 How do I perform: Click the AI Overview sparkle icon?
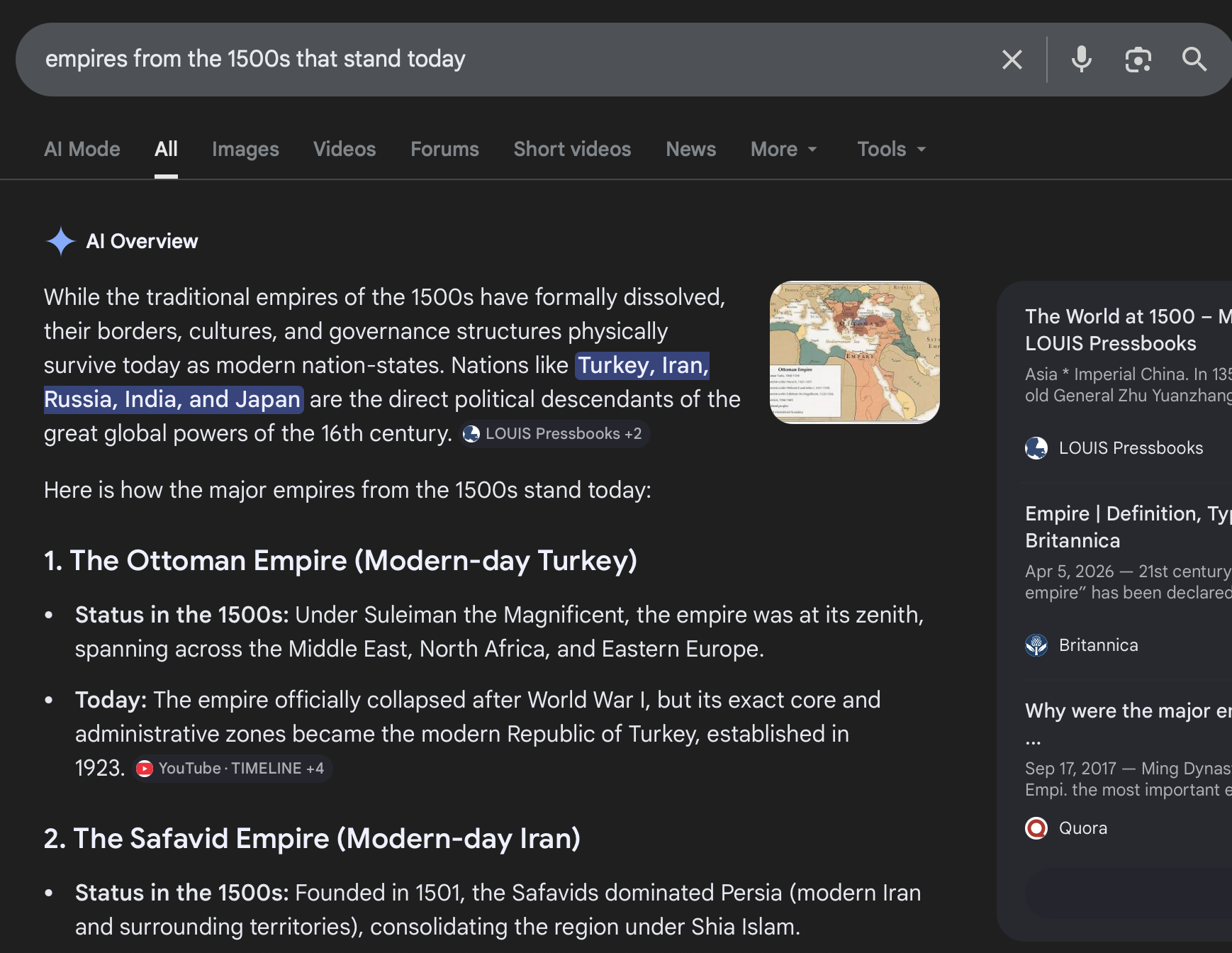pyautogui.click(x=61, y=241)
